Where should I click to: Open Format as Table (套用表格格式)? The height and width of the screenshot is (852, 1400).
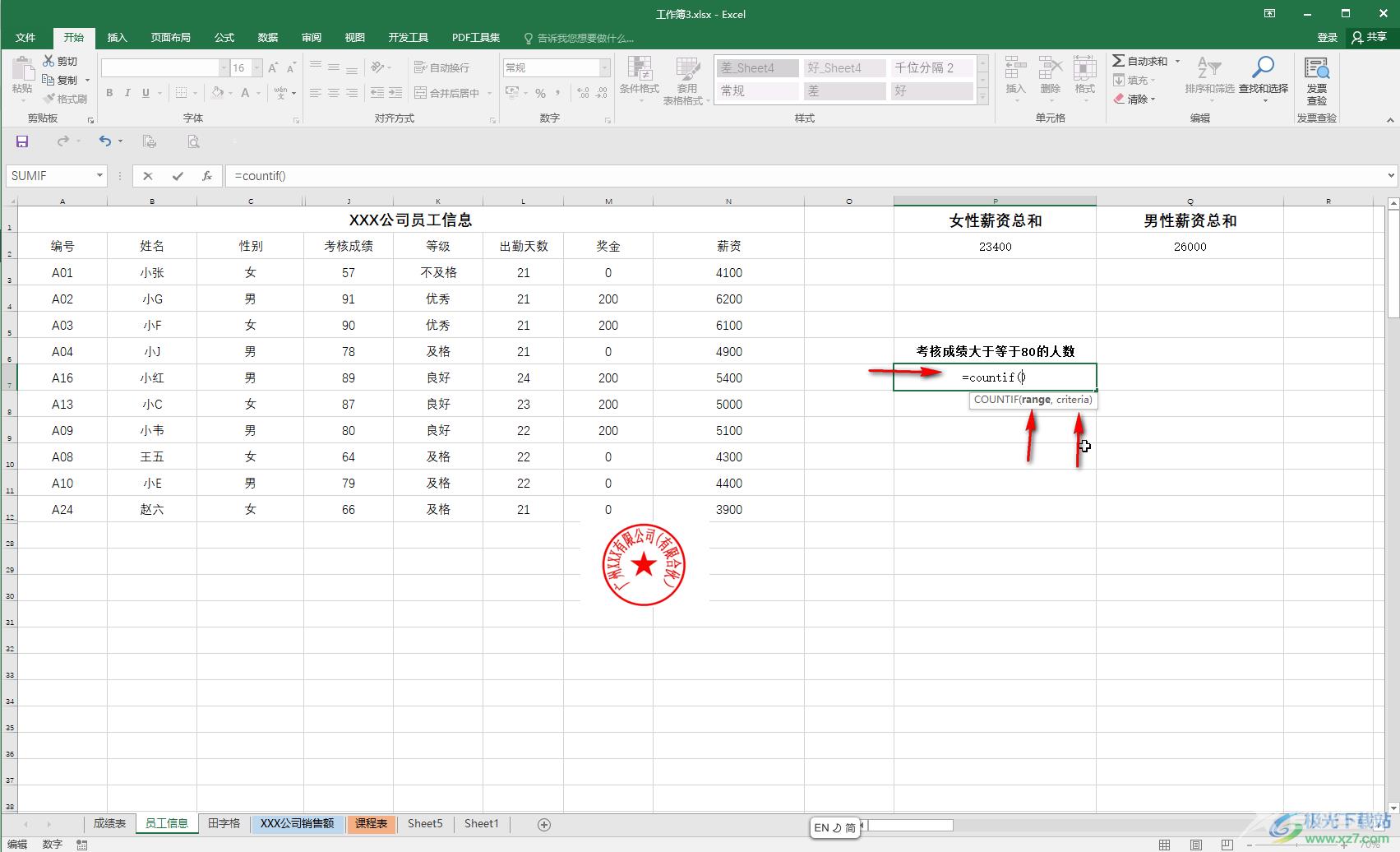(686, 81)
